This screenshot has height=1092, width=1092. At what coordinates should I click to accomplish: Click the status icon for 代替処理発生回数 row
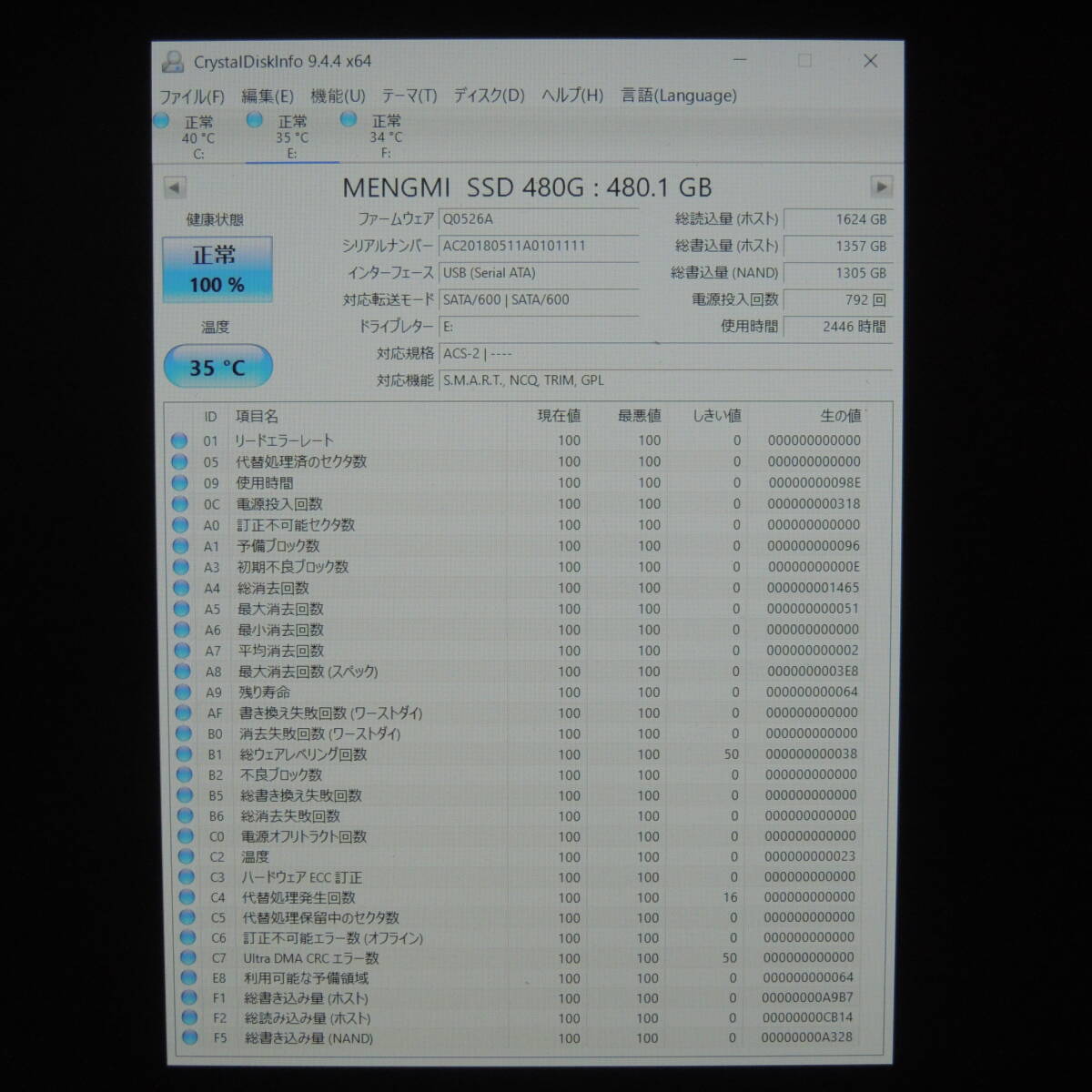point(187,897)
